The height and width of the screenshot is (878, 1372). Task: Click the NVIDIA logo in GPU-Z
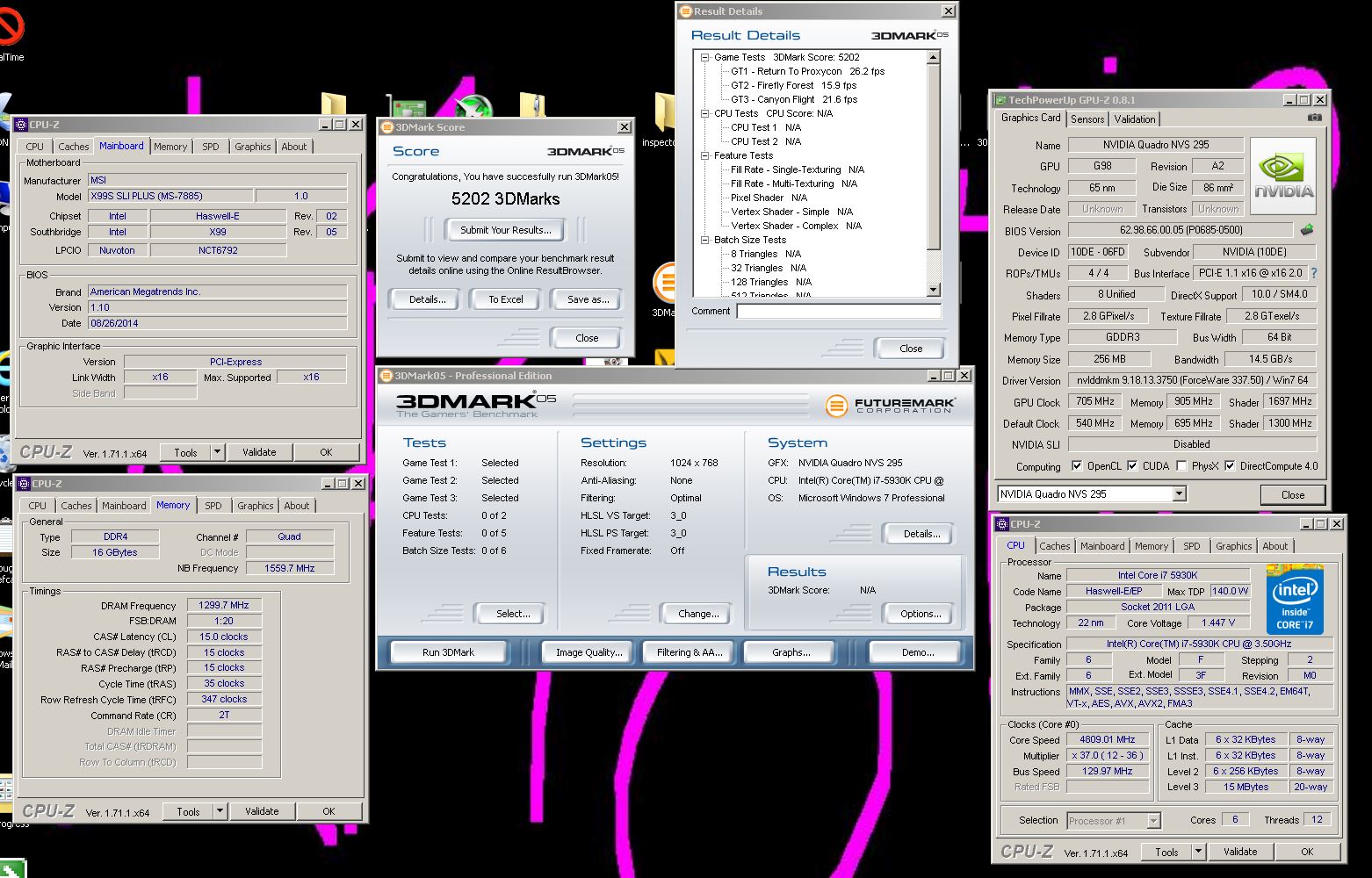1283,176
